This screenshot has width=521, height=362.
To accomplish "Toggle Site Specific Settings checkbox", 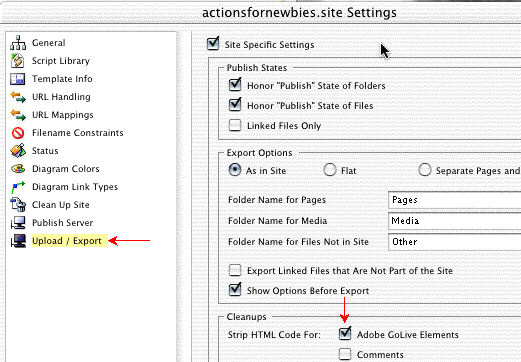I will [x=213, y=44].
